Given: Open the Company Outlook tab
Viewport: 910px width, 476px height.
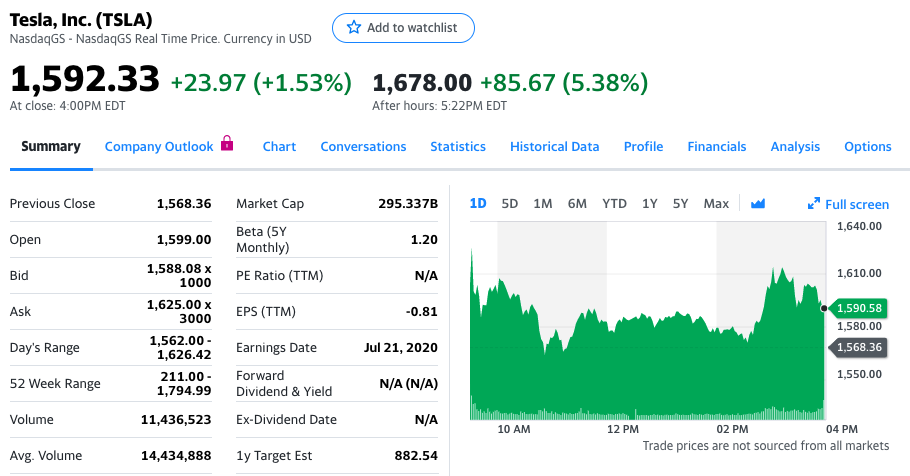Looking at the screenshot, I should coord(159,146).
